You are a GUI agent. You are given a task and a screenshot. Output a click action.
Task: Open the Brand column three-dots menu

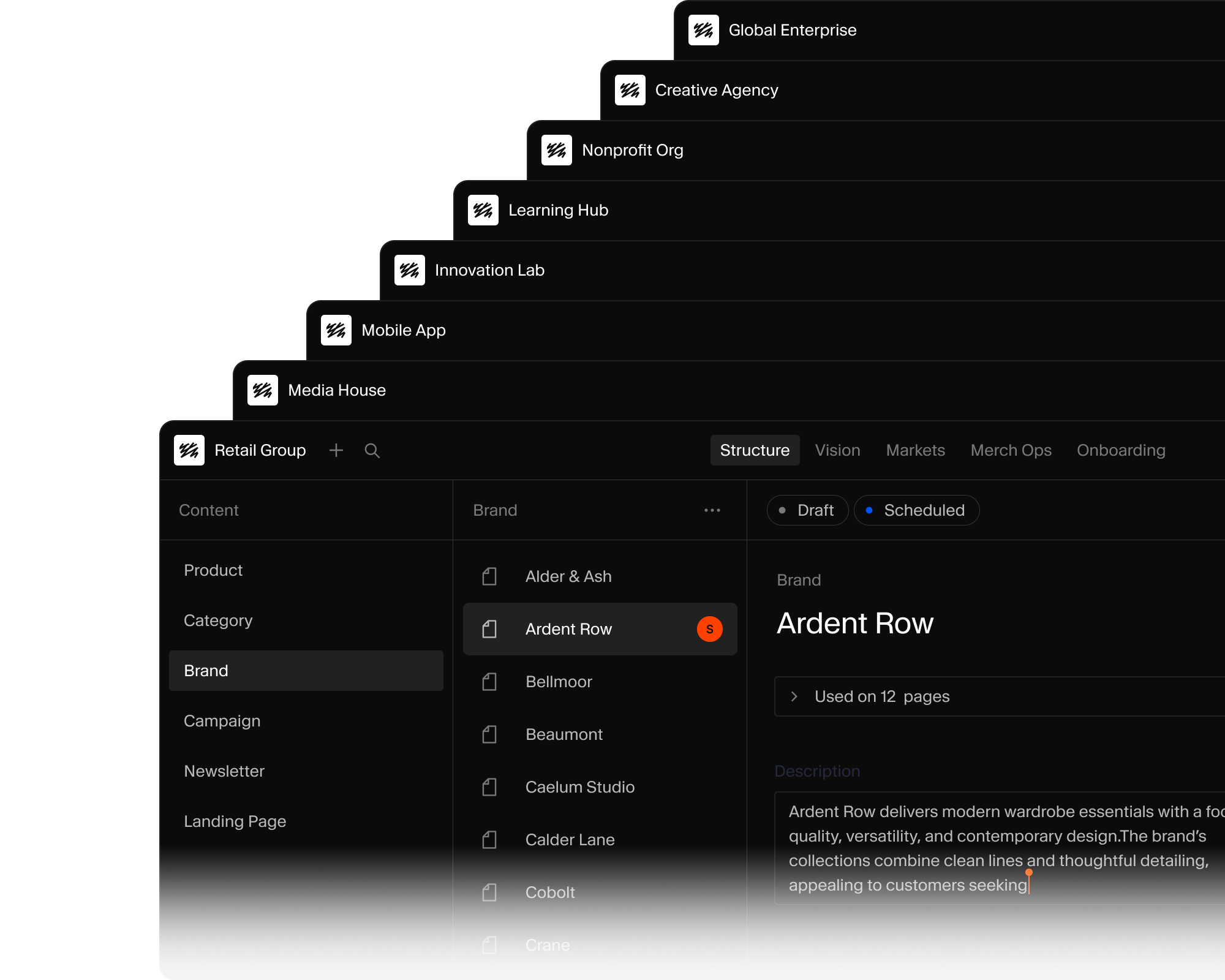pos(712,510)
